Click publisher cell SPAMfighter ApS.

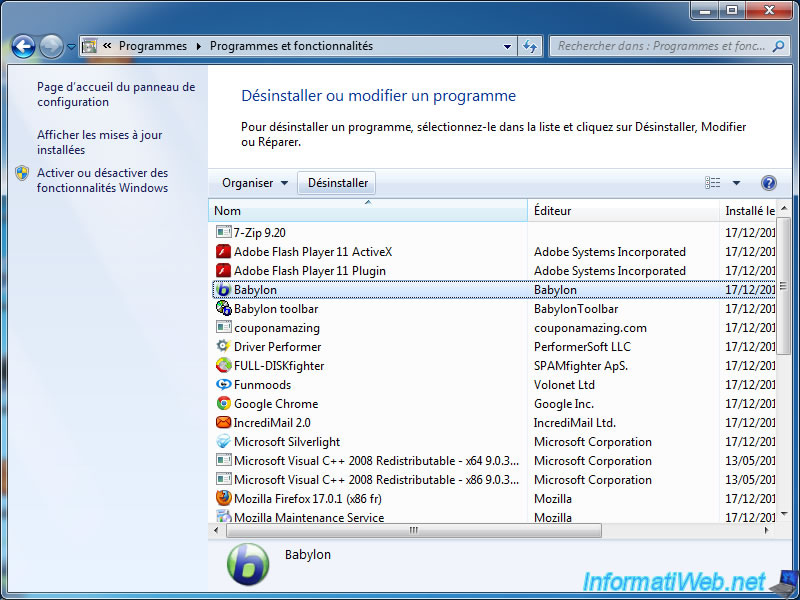581,366
